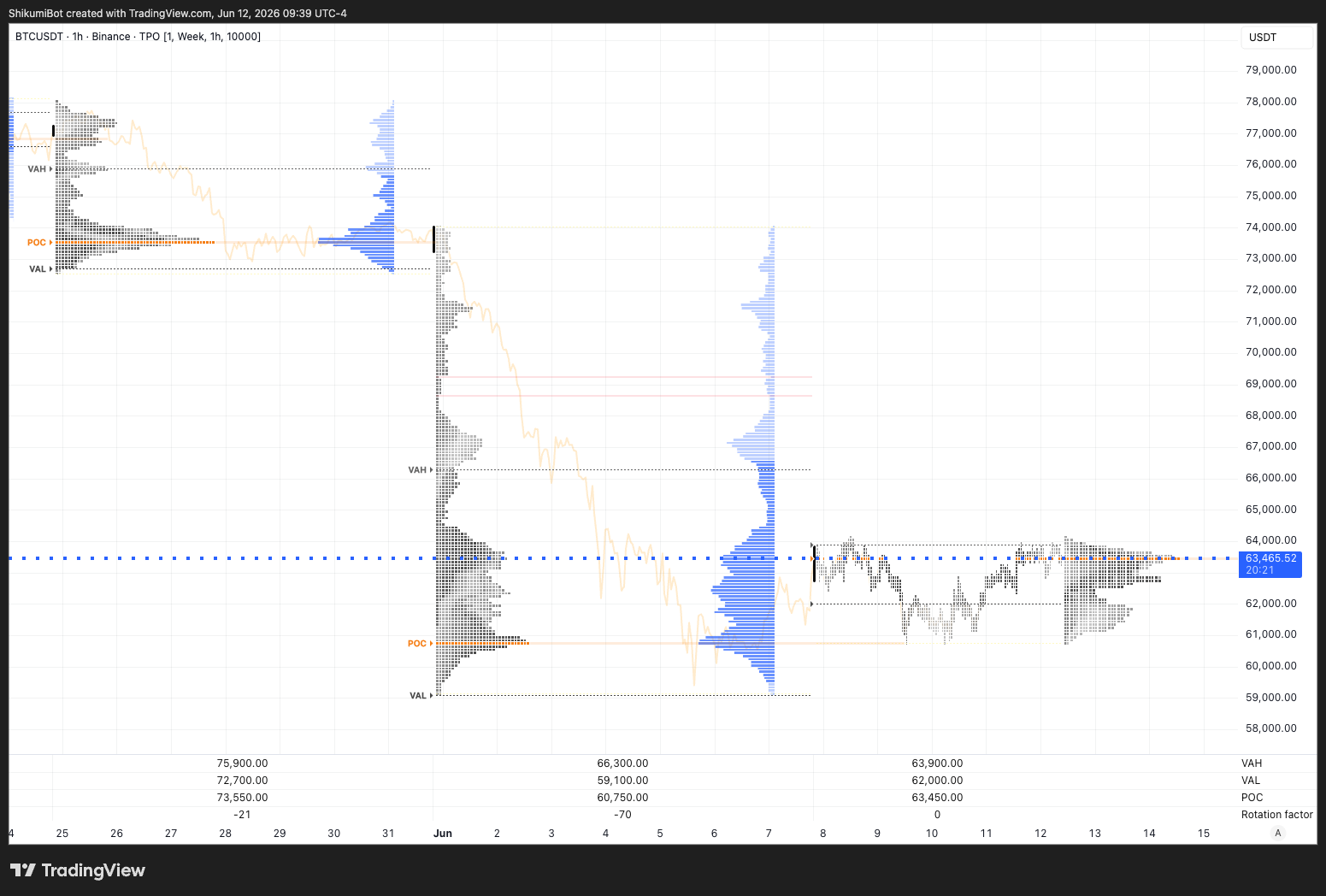
Task: Select the 75,900.00 VAH table value
Action: (x=242, y=763)
